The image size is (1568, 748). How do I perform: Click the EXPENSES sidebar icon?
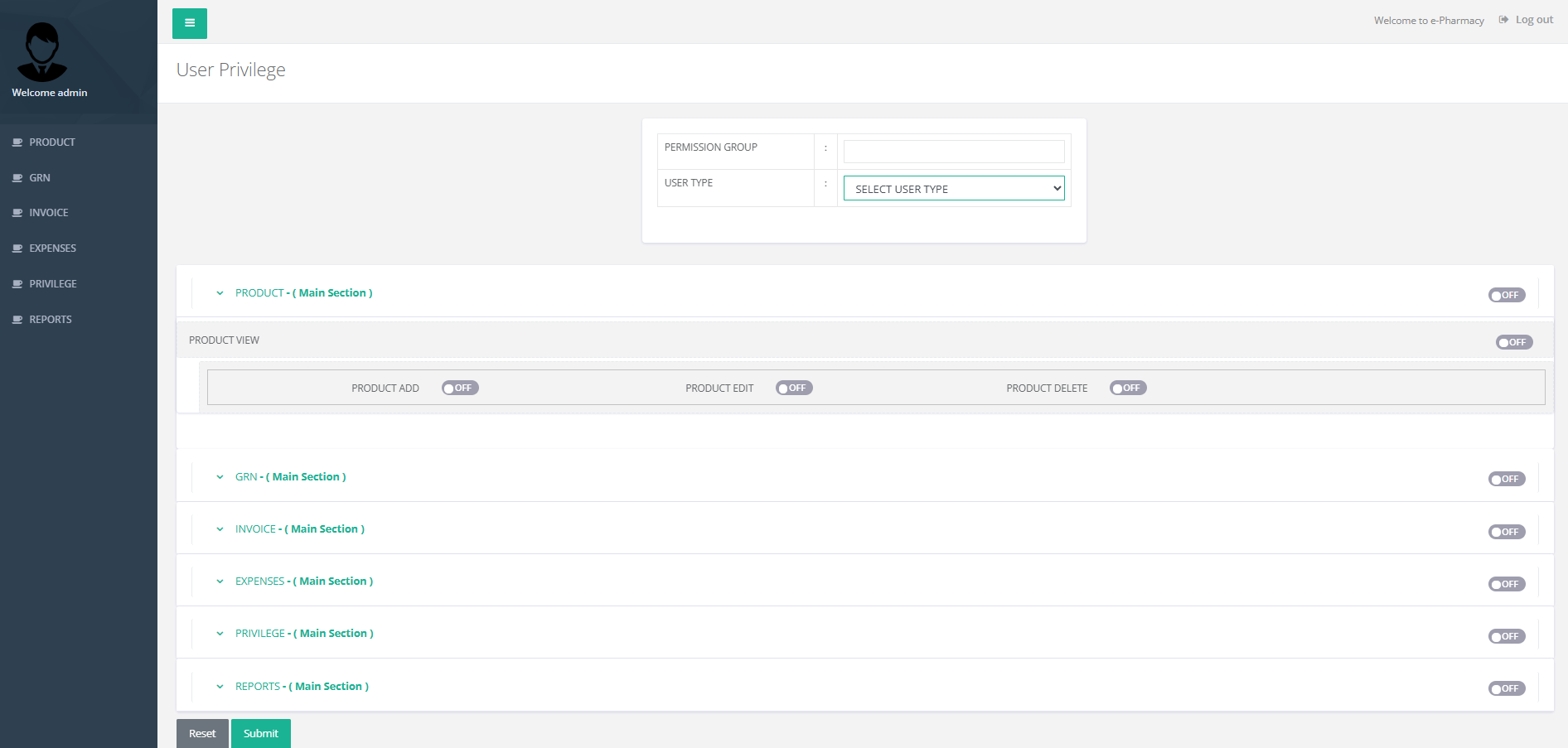pos(17,248)
